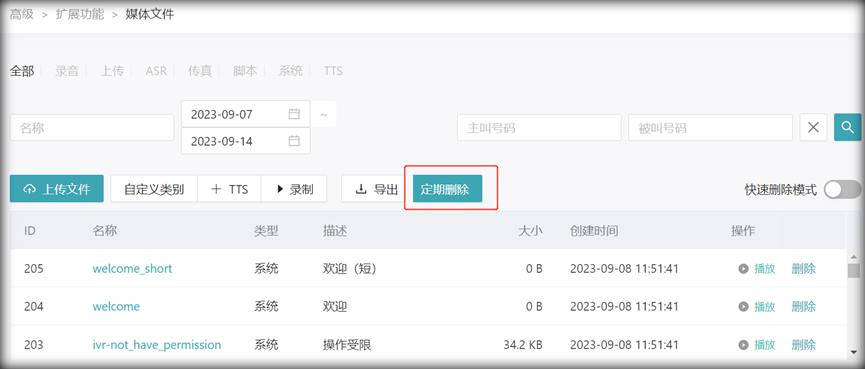Click the 大小 column header
Screen dimensions: 865x369
click(x=531, y=231)
